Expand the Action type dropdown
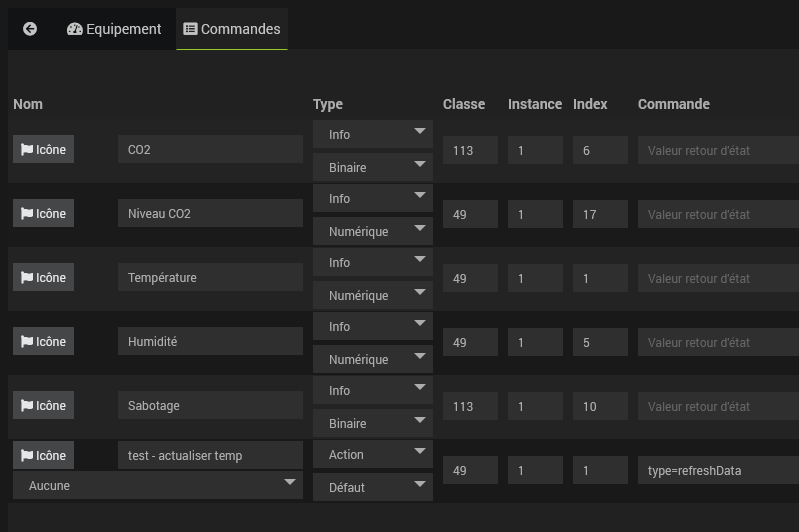 [372, 455]
